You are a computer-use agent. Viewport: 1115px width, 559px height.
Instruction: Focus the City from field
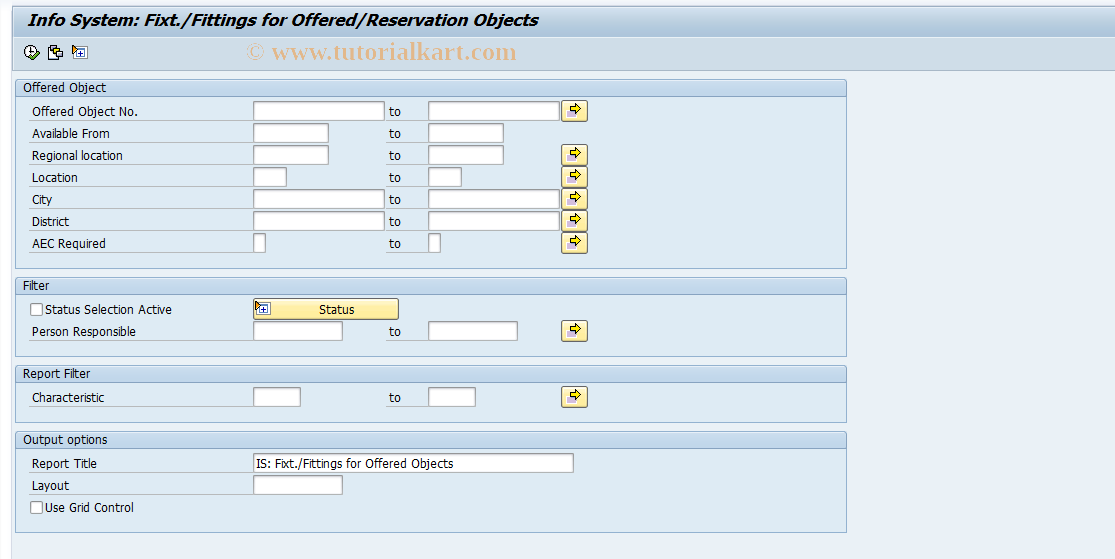[319, 199]
